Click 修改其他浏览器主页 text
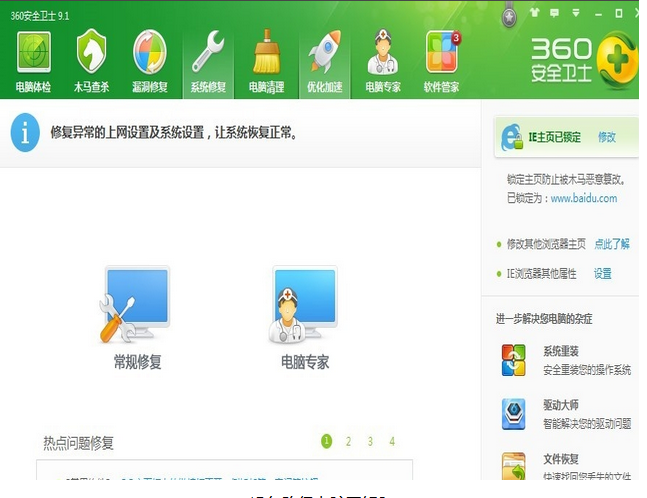This screenshot has width=647, height=498. (x=546, y=244)
